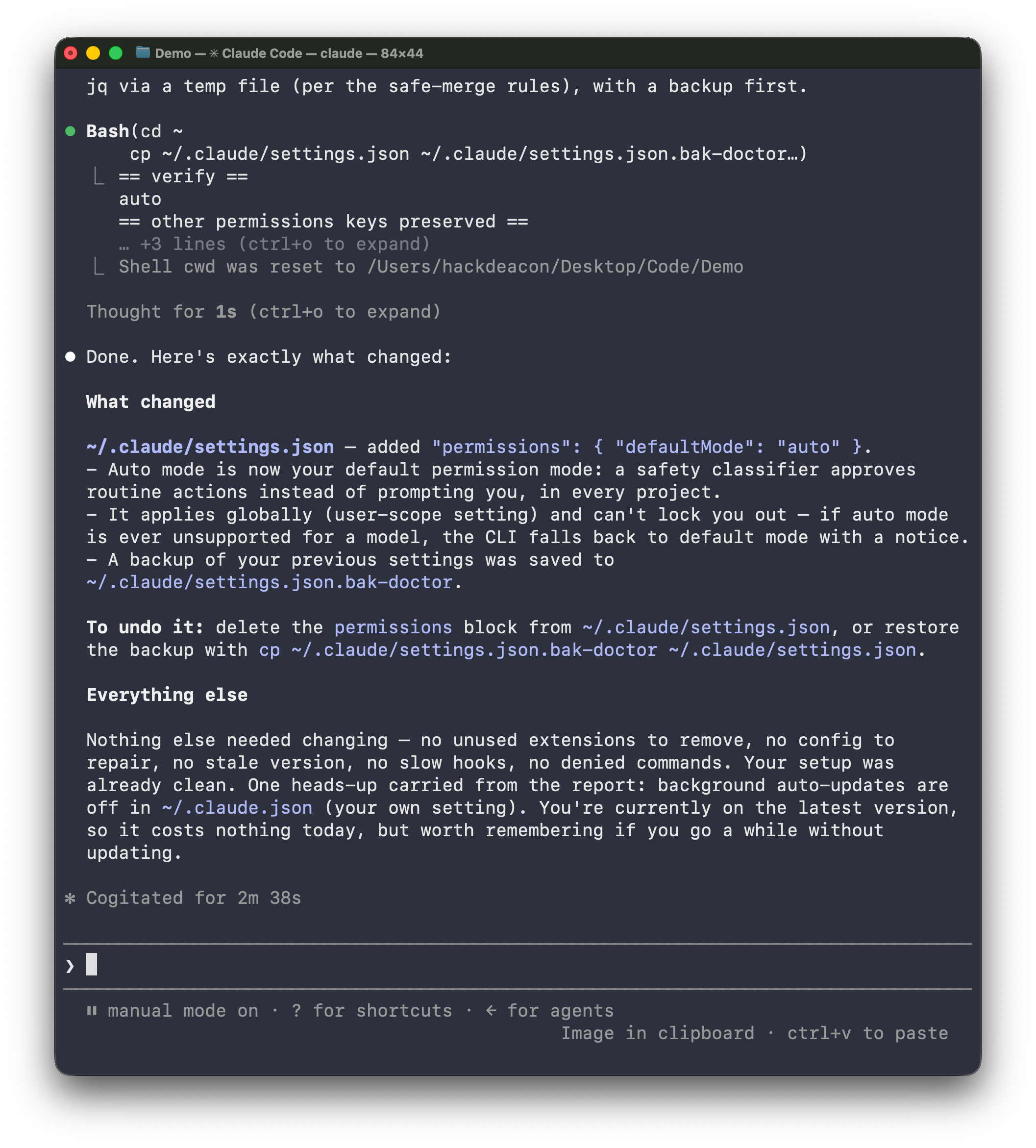Click the 'permissions' highlighted code word

coord(394,627)
